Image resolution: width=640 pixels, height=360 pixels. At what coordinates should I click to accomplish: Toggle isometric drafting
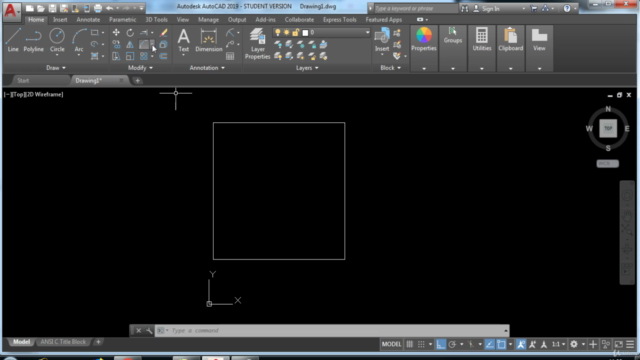[471, 344]
